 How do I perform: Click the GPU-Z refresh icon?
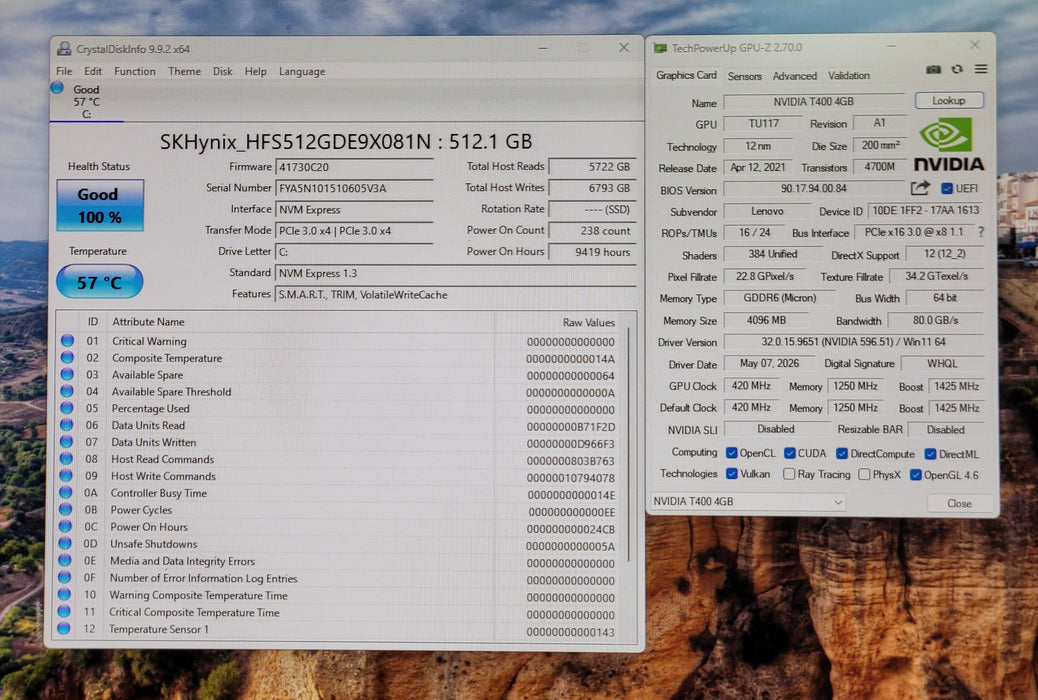[957, 70]
